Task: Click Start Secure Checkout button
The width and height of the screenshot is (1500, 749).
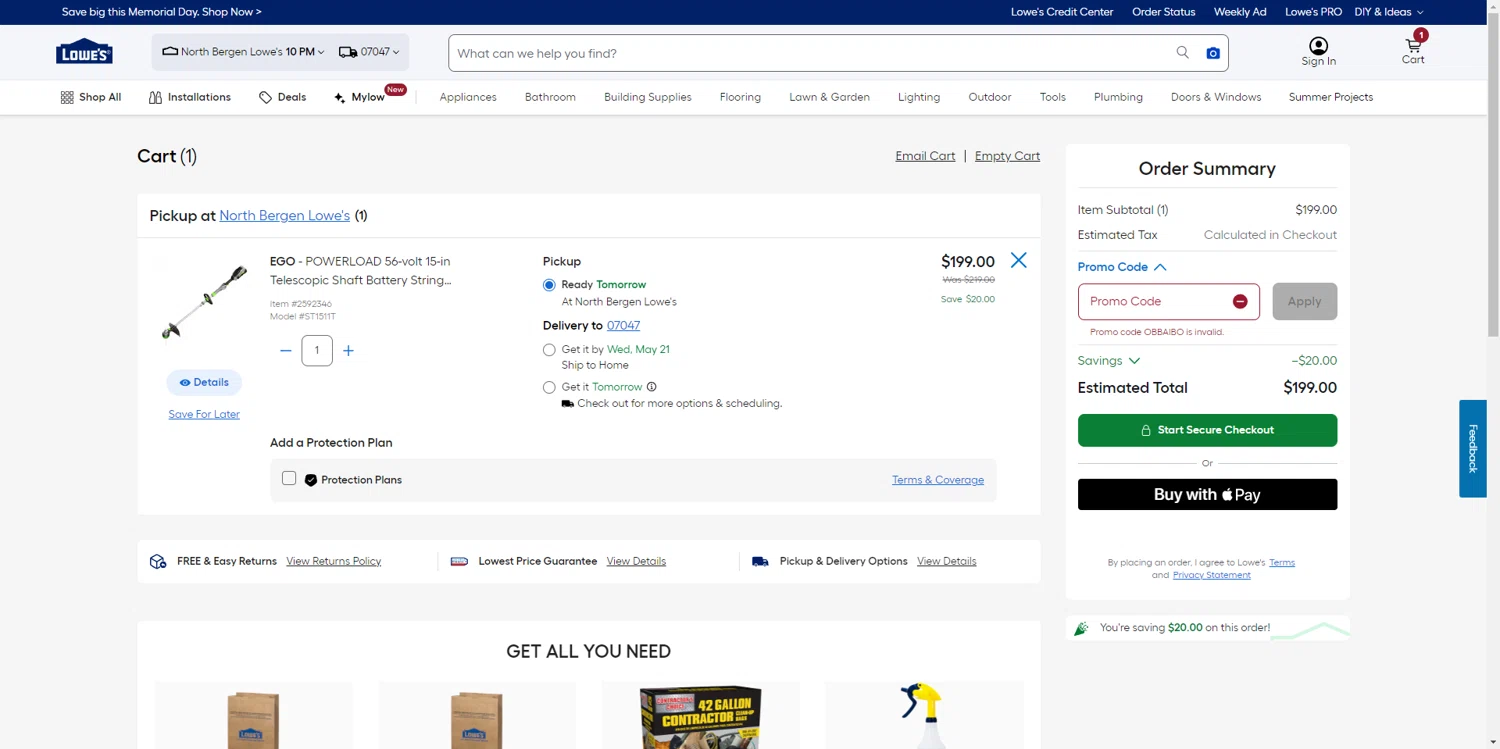Action: click(x=1207, y=430)
